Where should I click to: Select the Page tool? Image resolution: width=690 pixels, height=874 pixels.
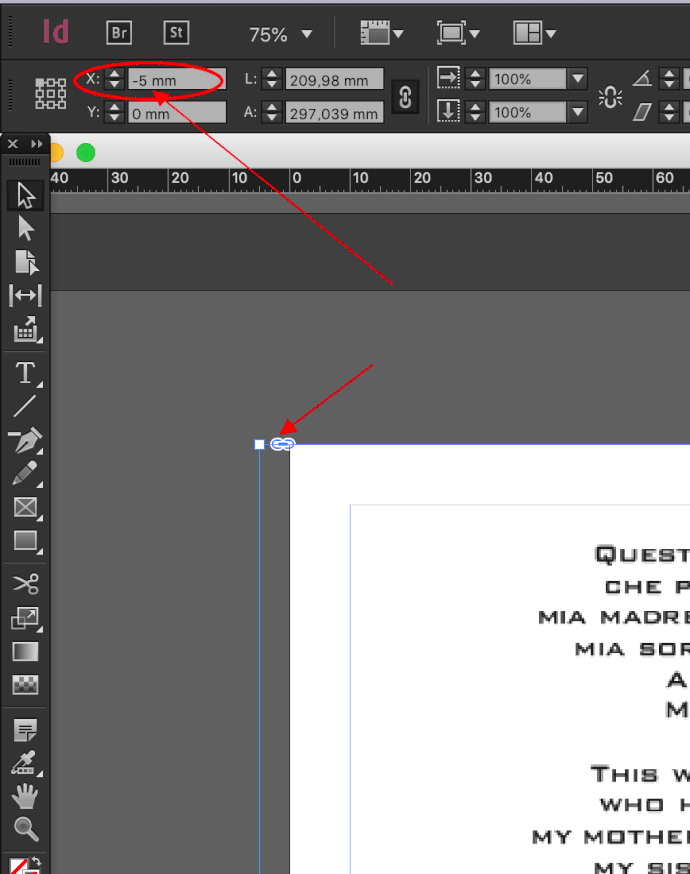point(26,262)
